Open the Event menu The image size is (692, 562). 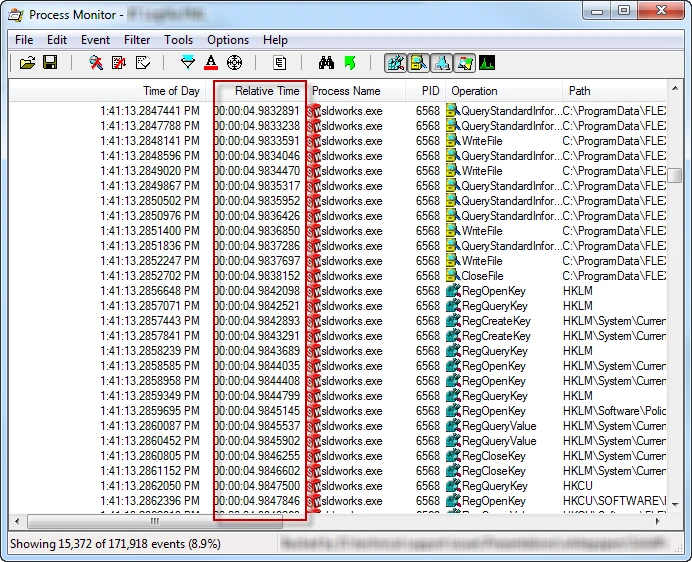[95, 40]
